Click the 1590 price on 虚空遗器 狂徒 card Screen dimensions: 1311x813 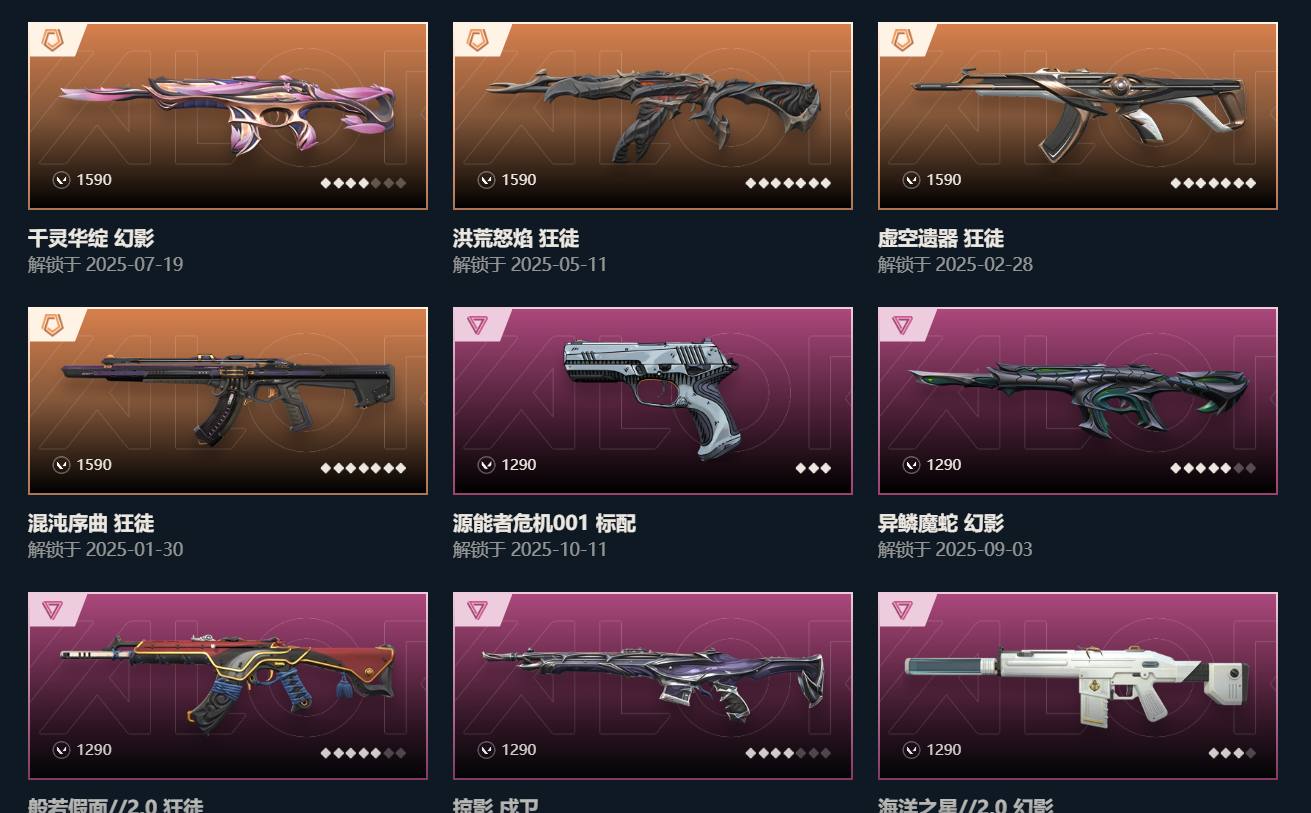tap(944, 180)
